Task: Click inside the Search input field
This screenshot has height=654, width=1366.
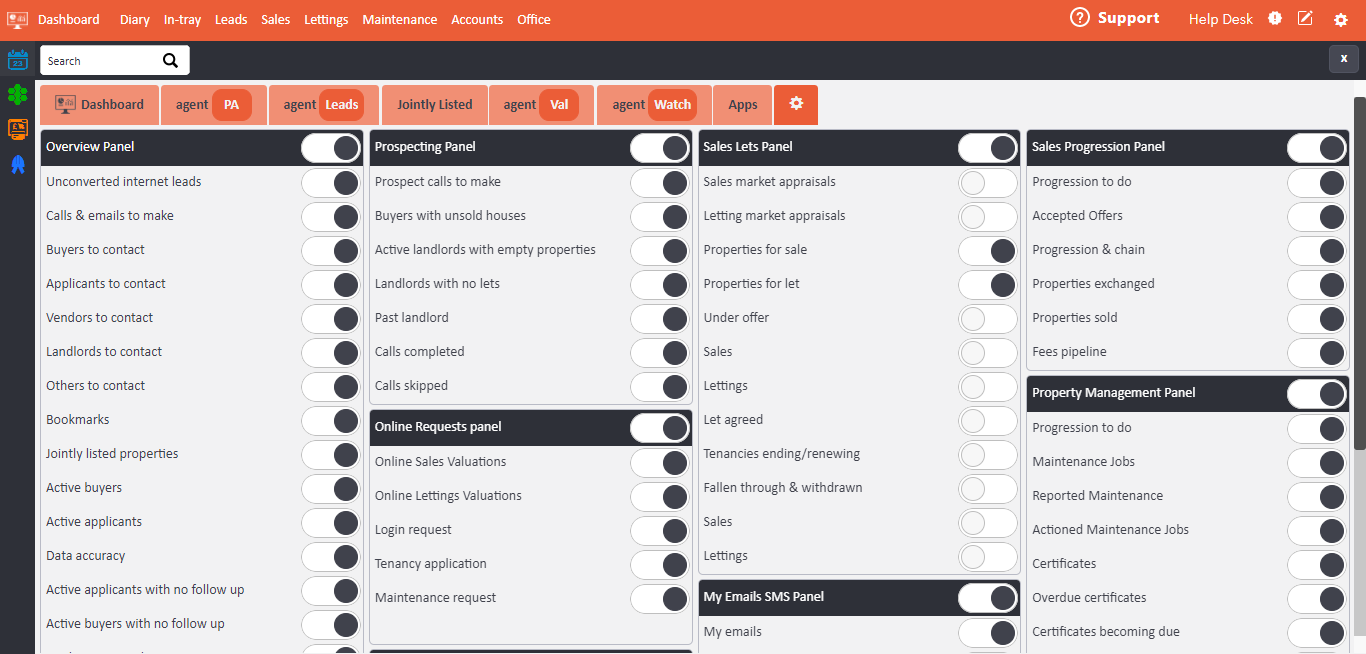Action: [x=100, y=61]
